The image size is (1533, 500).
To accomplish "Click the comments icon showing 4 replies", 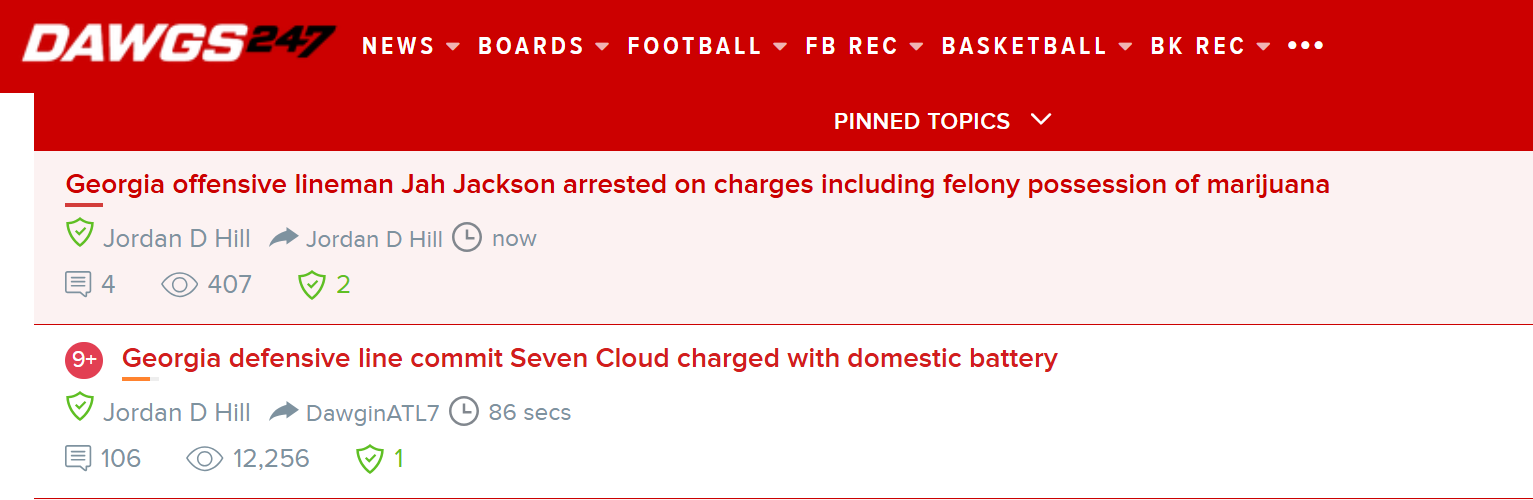I will [78, 285].
